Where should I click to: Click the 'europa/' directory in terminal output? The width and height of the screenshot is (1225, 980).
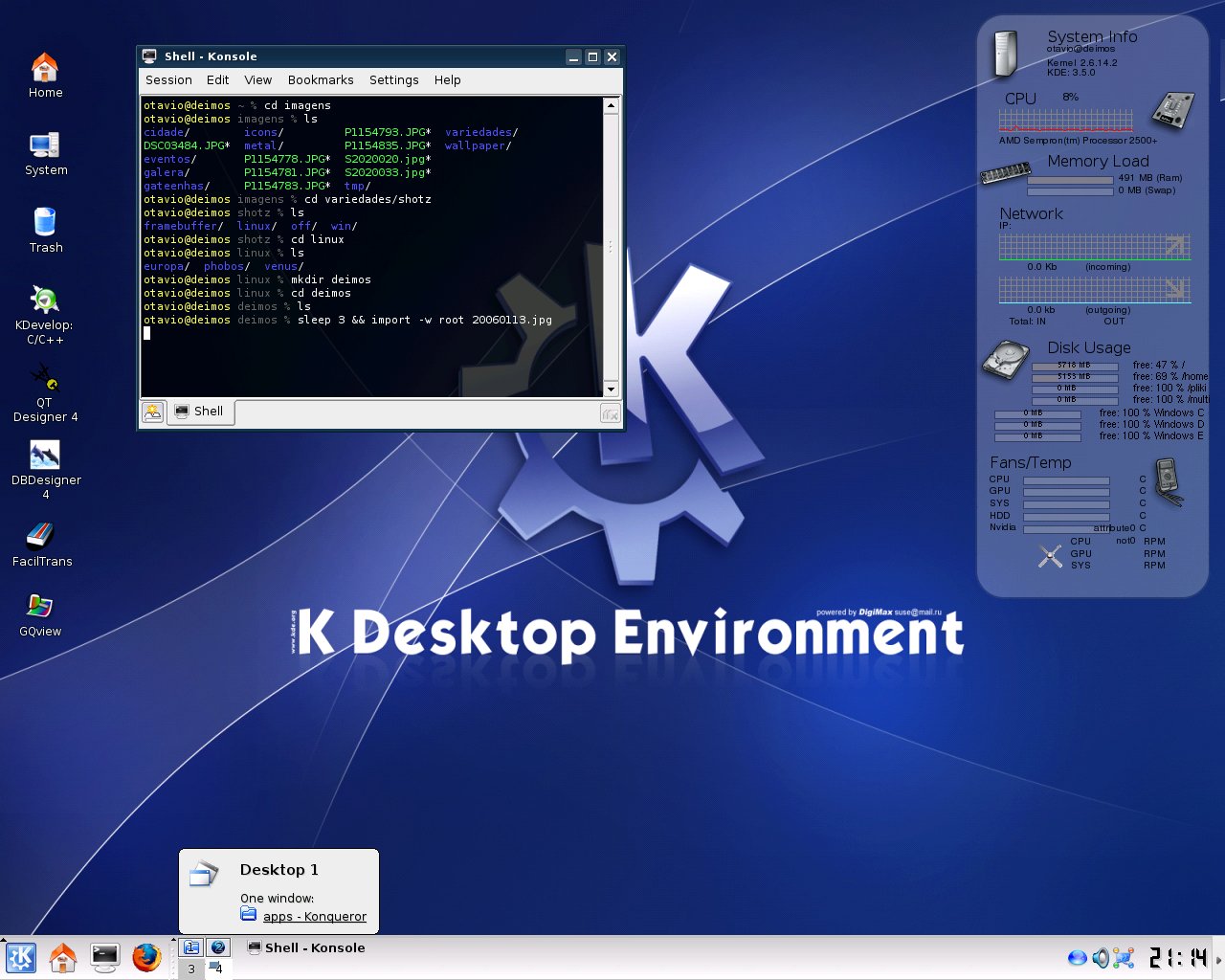(x=167, y=266)
